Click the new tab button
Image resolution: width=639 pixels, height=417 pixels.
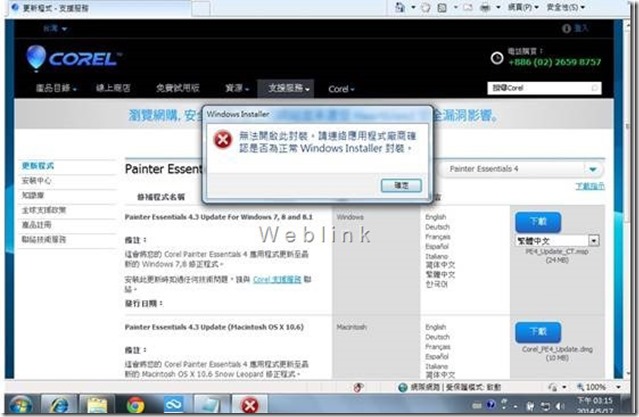(201, 9)
